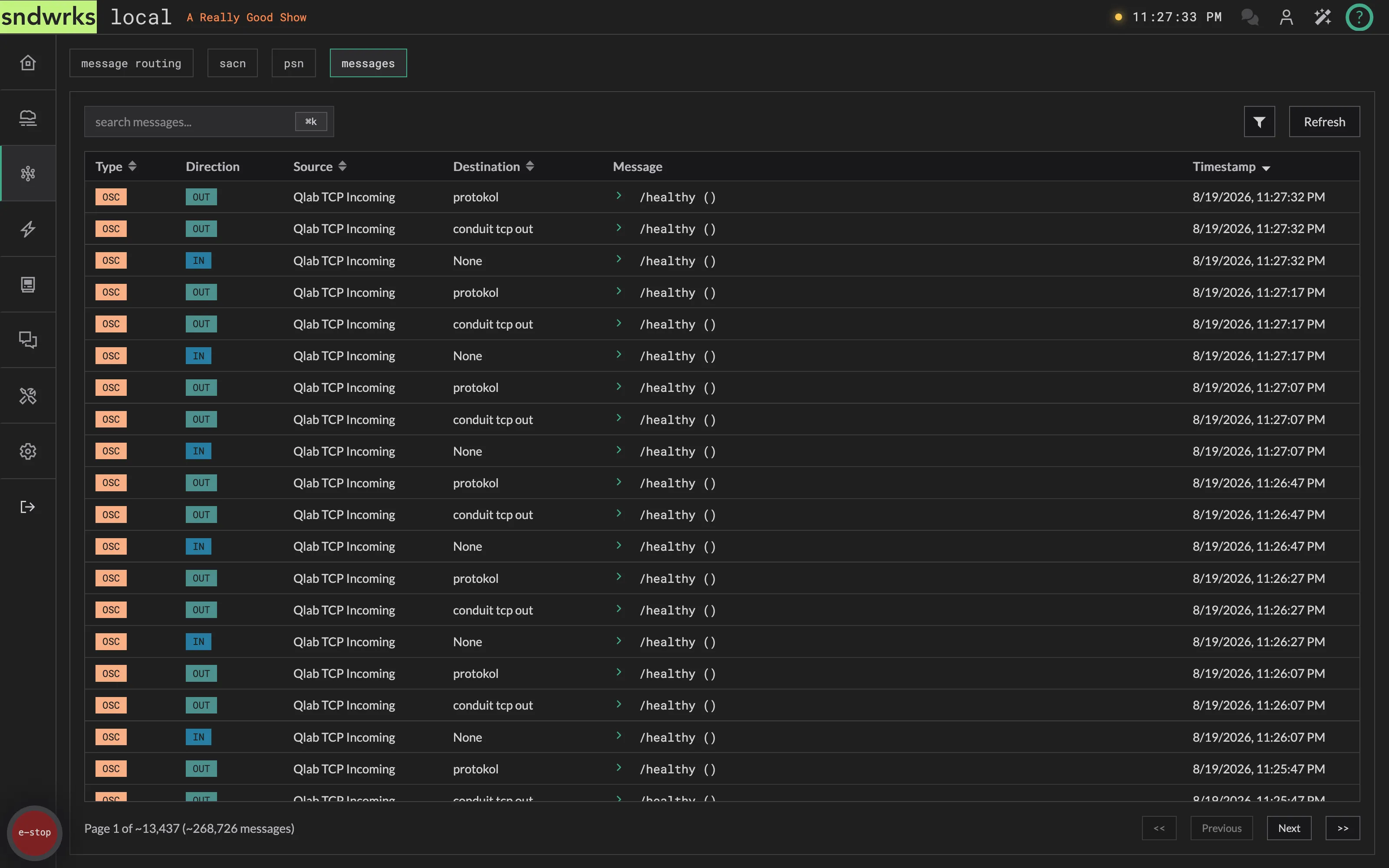Click the Direction column header
The image size is (1389, 868).
coord(212,167)
